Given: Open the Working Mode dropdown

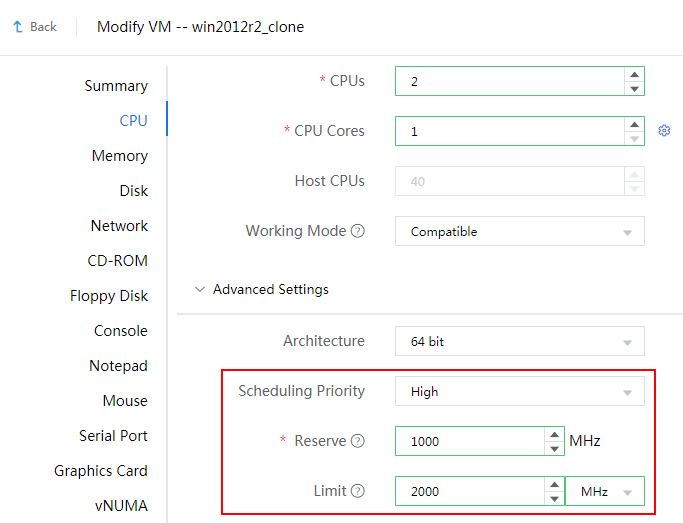Looking at the screenshot, I should (x=519, y=231).
